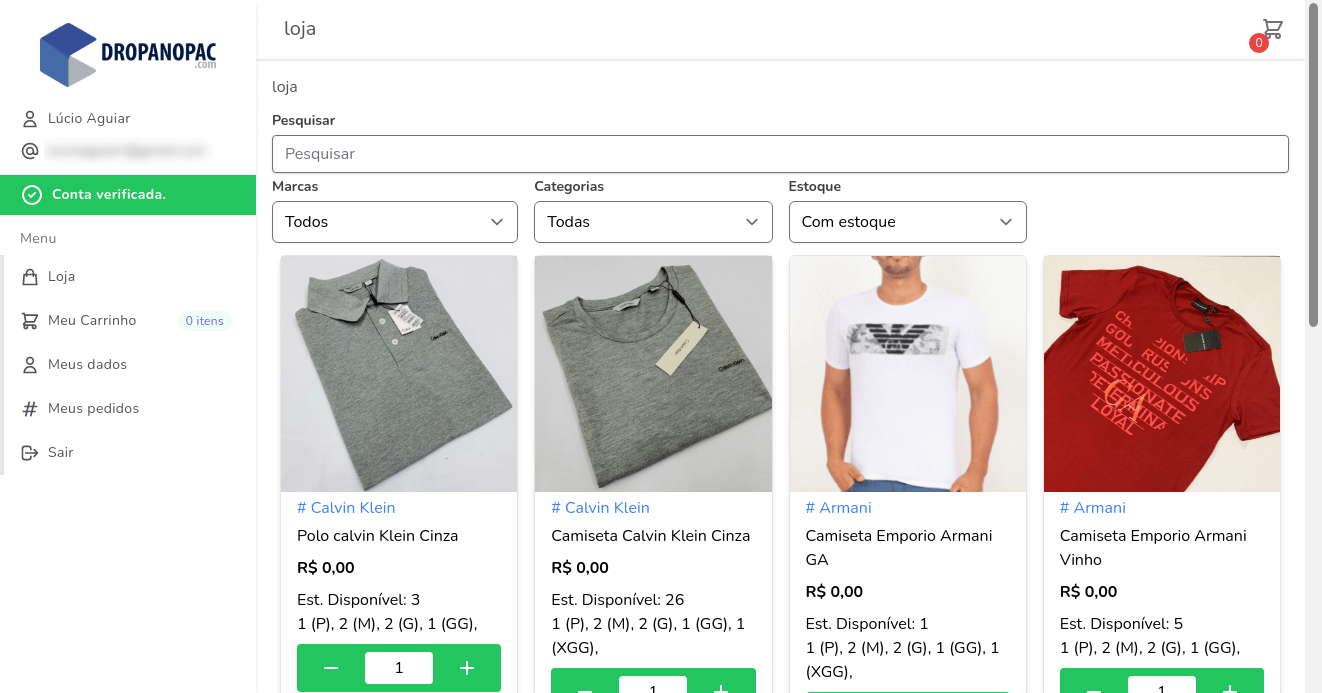Click the Meus dados person icon

(30, 365)
